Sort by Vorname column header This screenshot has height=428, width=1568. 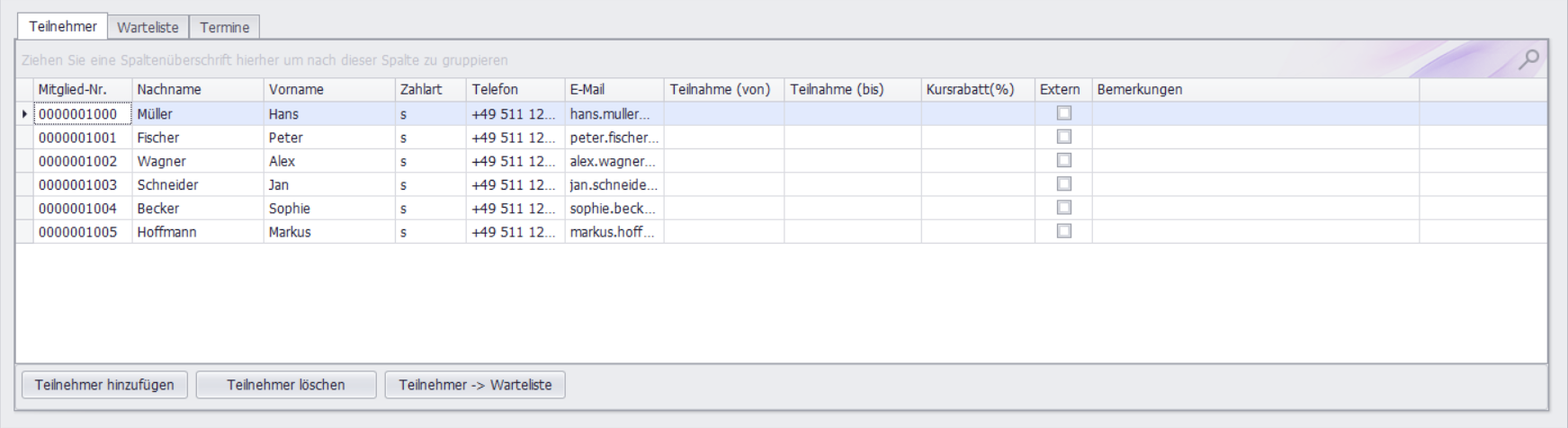point(329,89)
